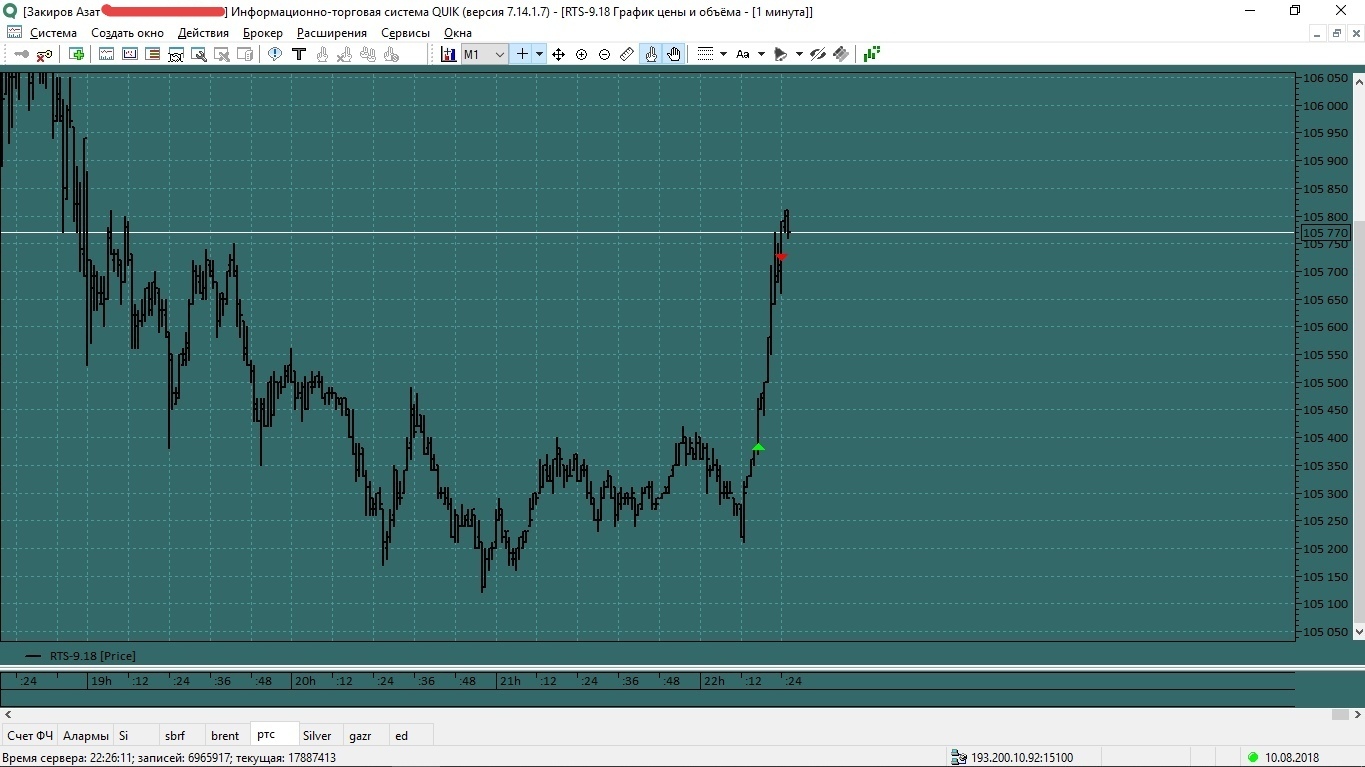Expand the crosshair tool dropdown arrow
1365x767 pixels.
(x=539, y=54)
